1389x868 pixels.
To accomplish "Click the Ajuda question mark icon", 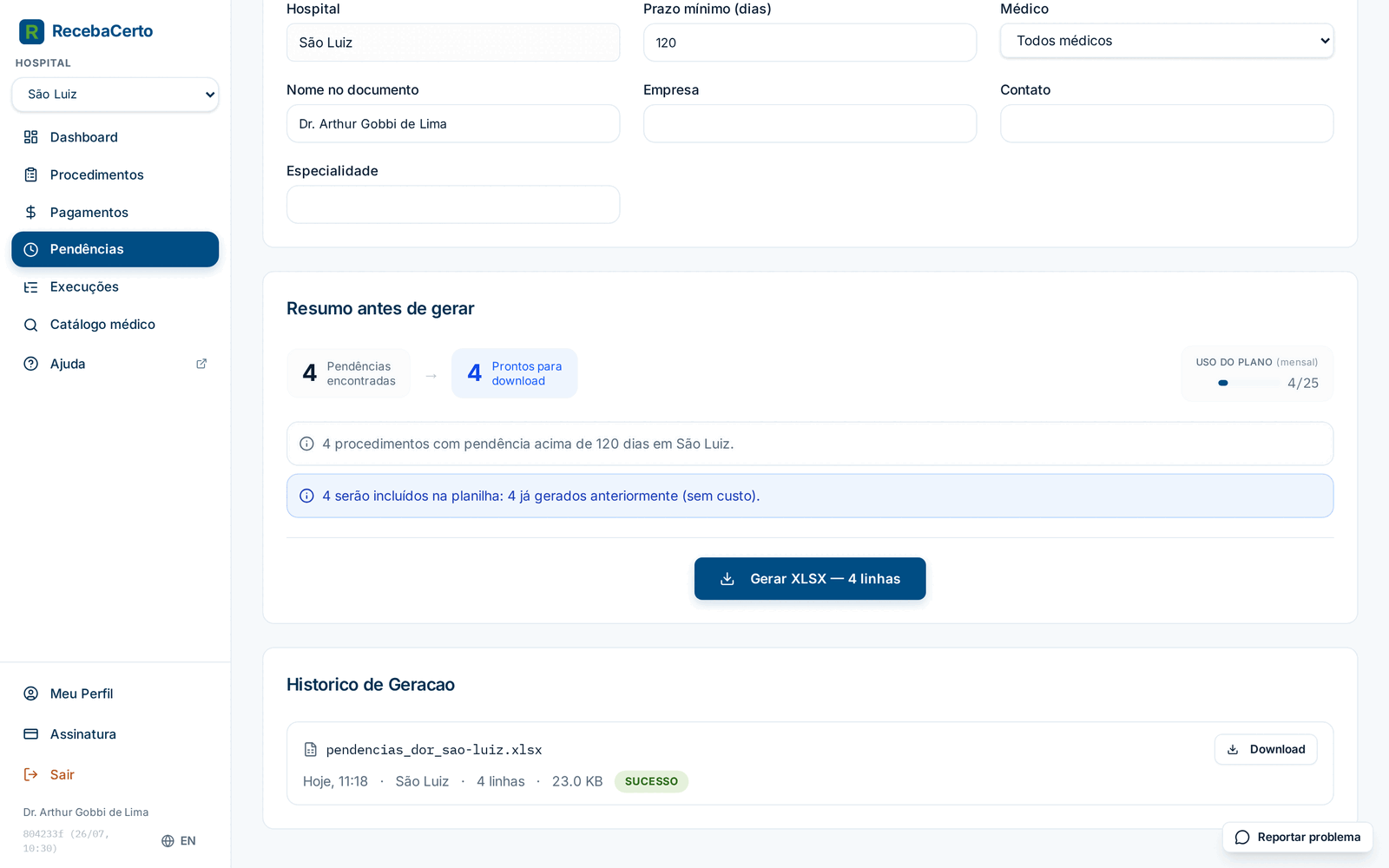I will pyautogui.click(x=31, y=364).
